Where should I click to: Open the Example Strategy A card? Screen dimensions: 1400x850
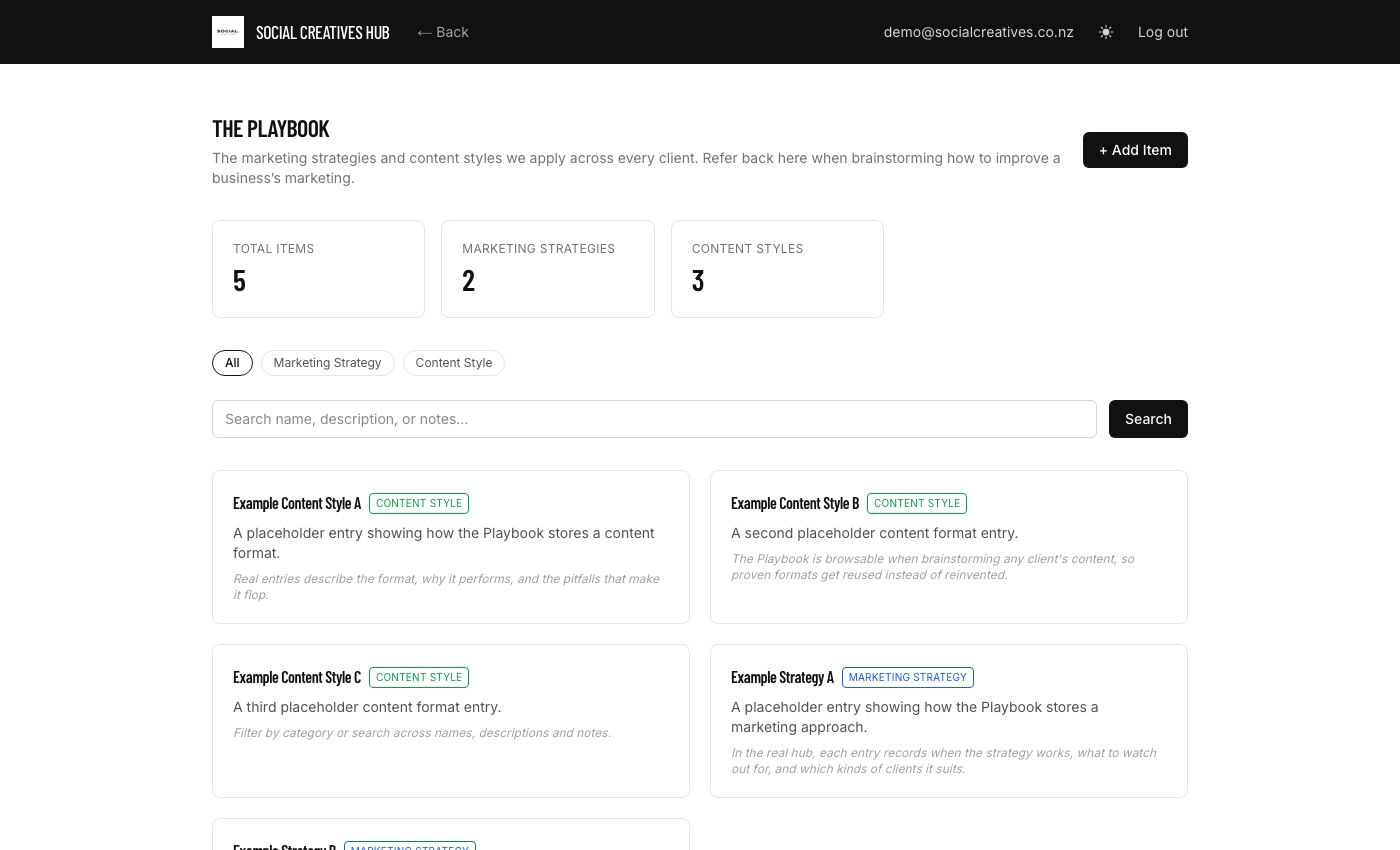pyautogui.click(x=949, y=721)
